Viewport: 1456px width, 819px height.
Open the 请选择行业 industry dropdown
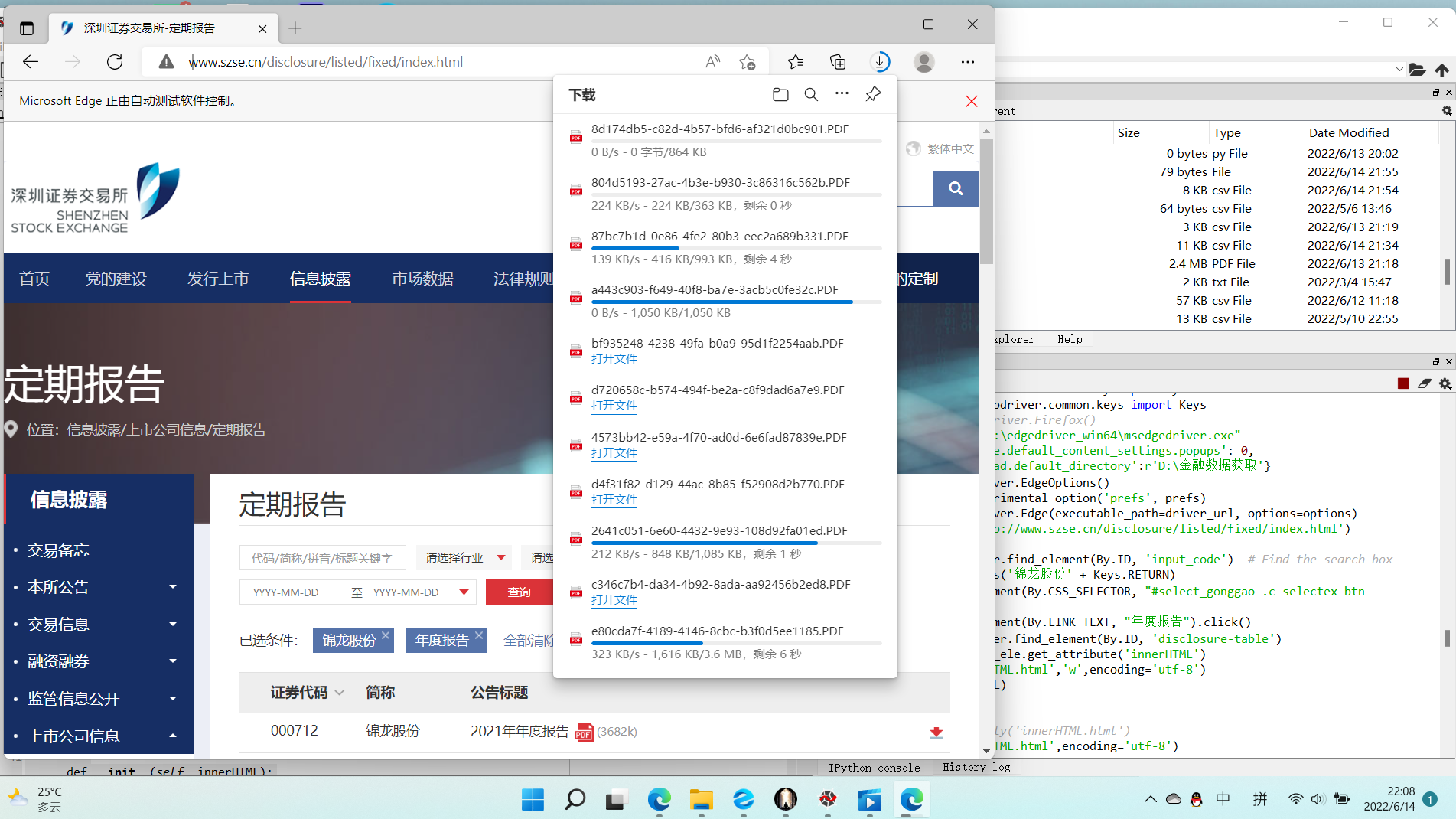pos(464,558)
